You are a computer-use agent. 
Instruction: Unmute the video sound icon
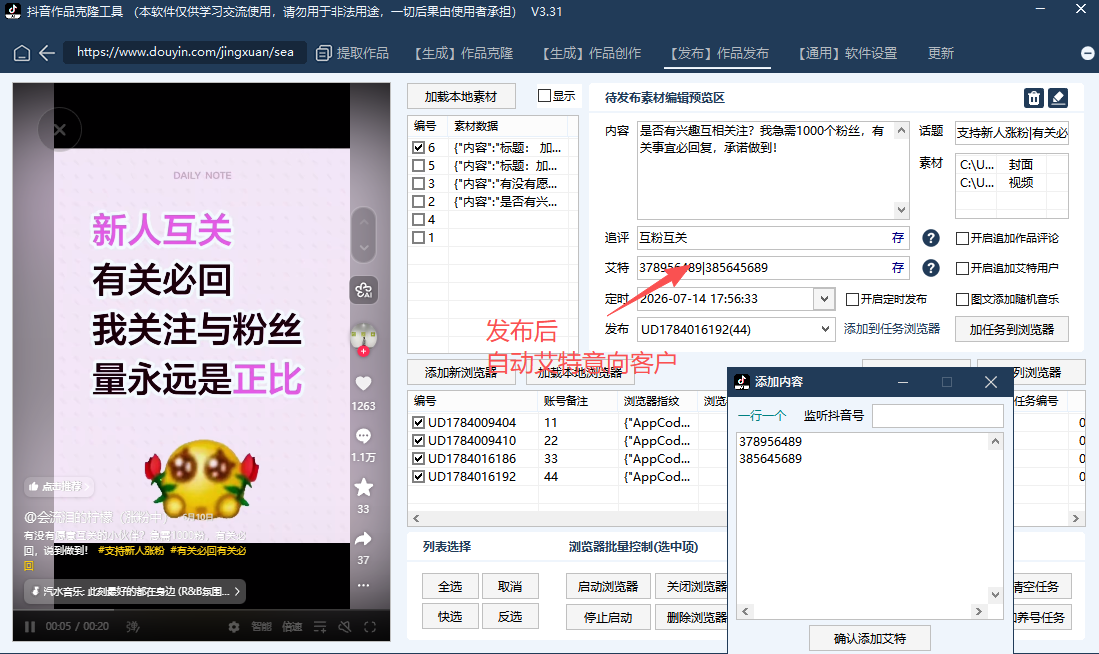pyautogui.click(x=345, y=627)
